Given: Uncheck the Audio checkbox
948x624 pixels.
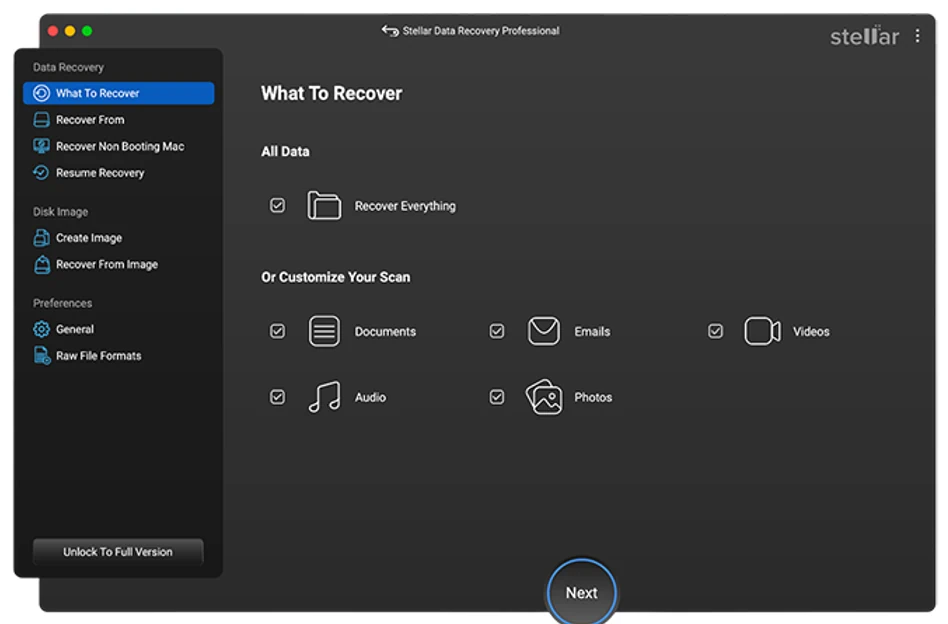Looking at the screenshot, I should click(x=278, y=397).
